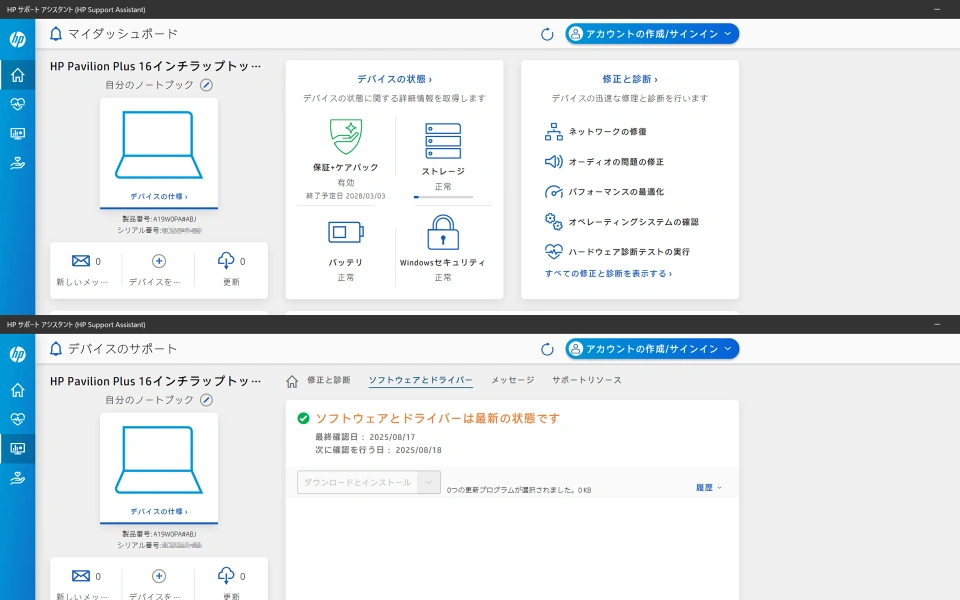Click the notification bell beside マイダッシュボード title
The height and width of the screenshot is (600, 960).
(x=56, y=34)
